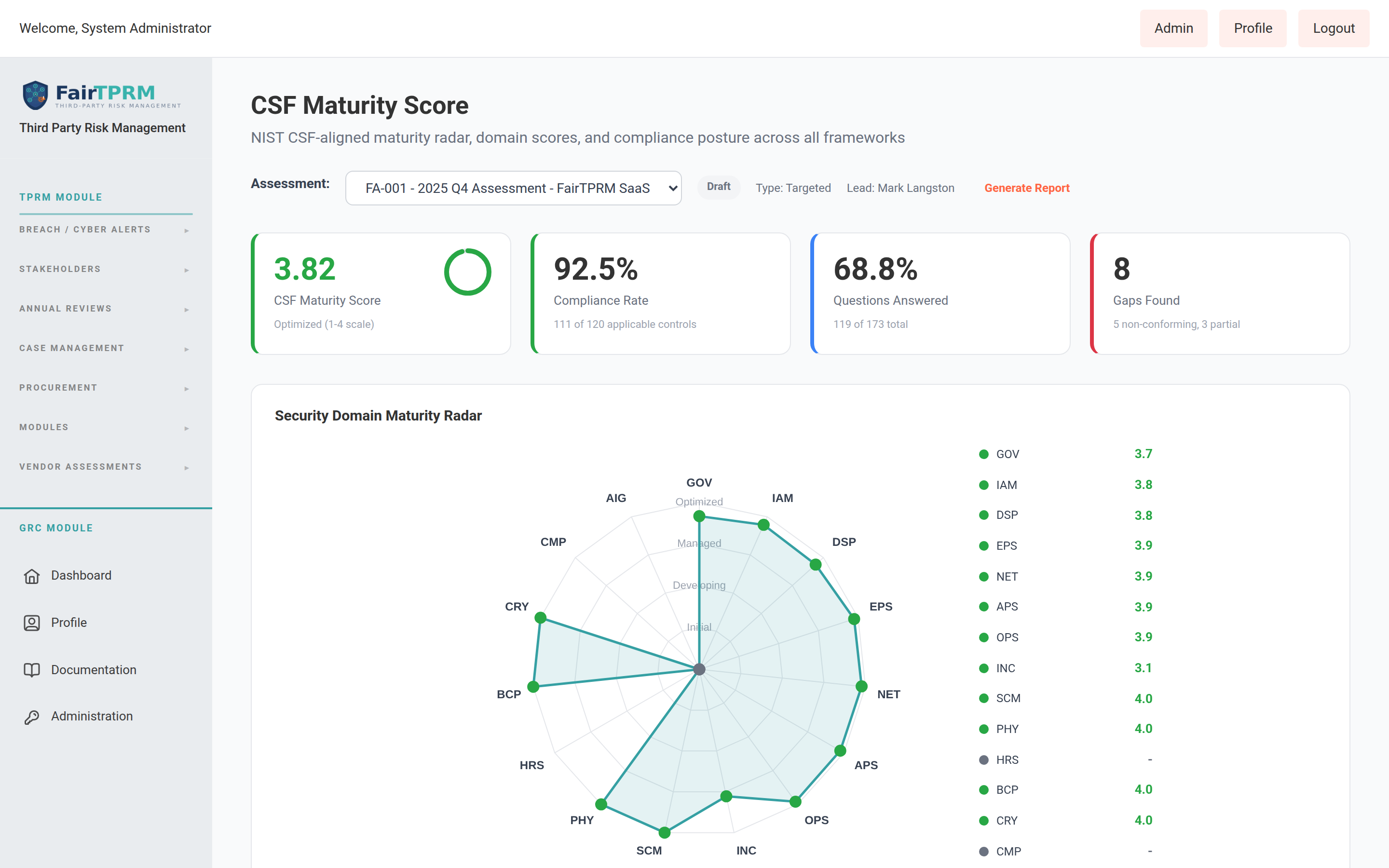Click the APS data point on radar
This screenshot has height=868, width=1389.
(x=840, y=751)
